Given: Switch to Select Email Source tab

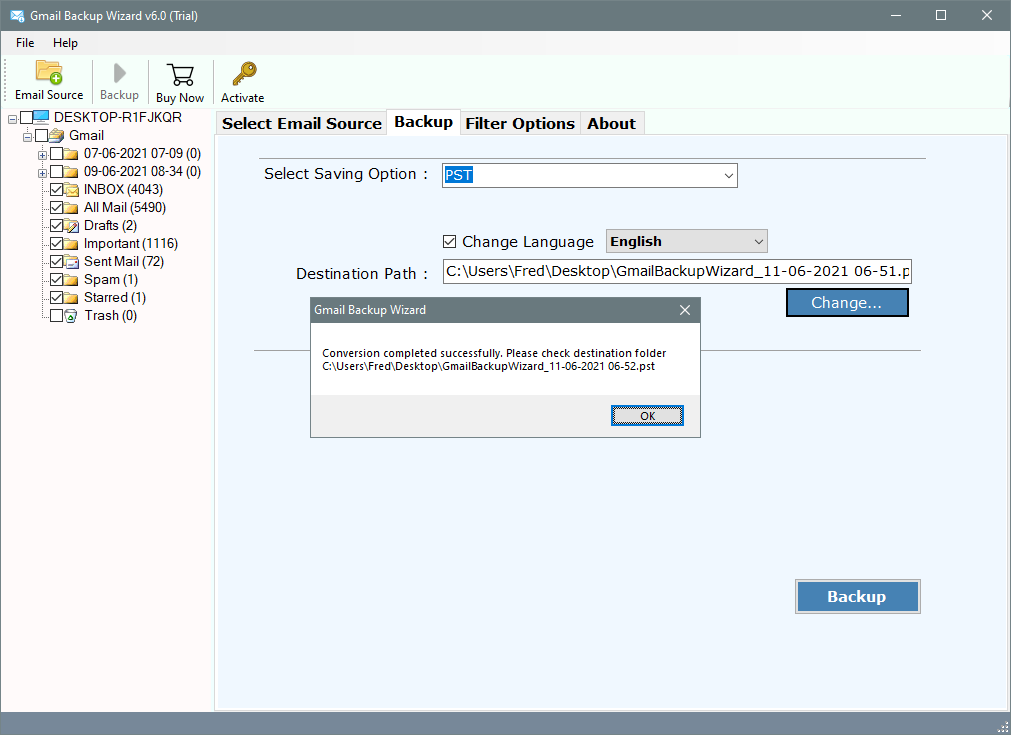Looking at the screenshot, I should pos(302,123).
